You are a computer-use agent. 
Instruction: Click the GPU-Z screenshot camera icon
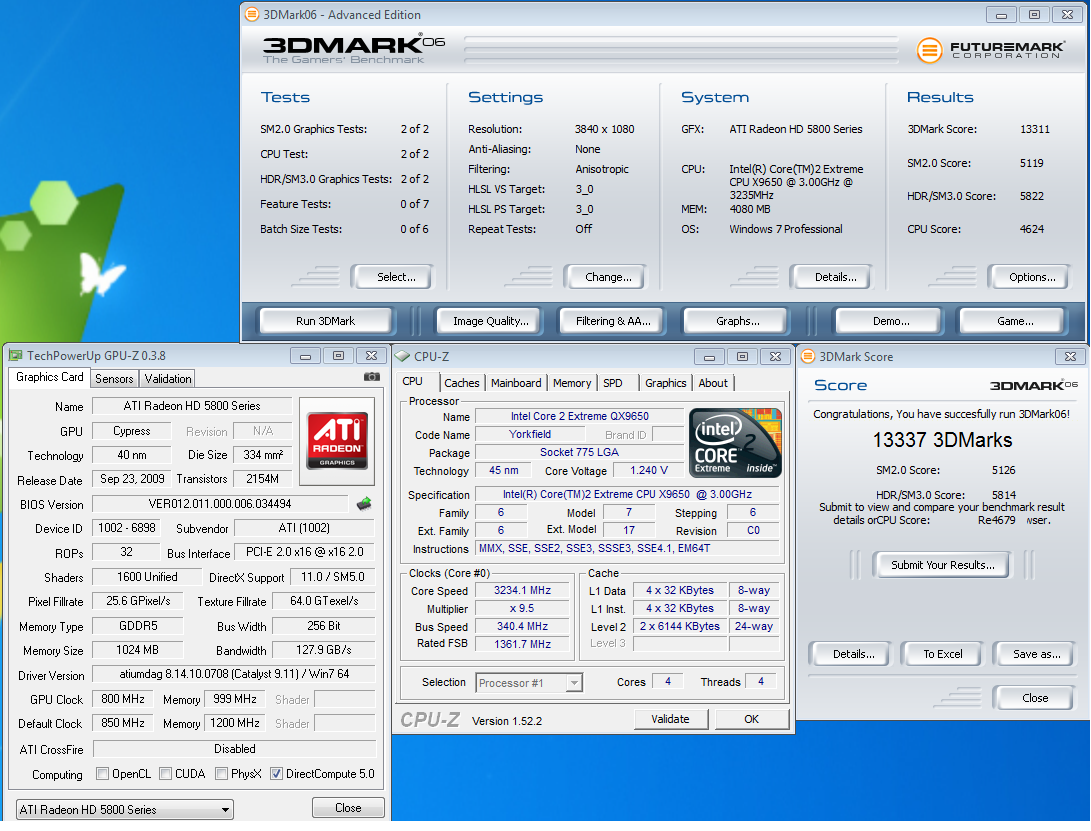coord(372,377)
